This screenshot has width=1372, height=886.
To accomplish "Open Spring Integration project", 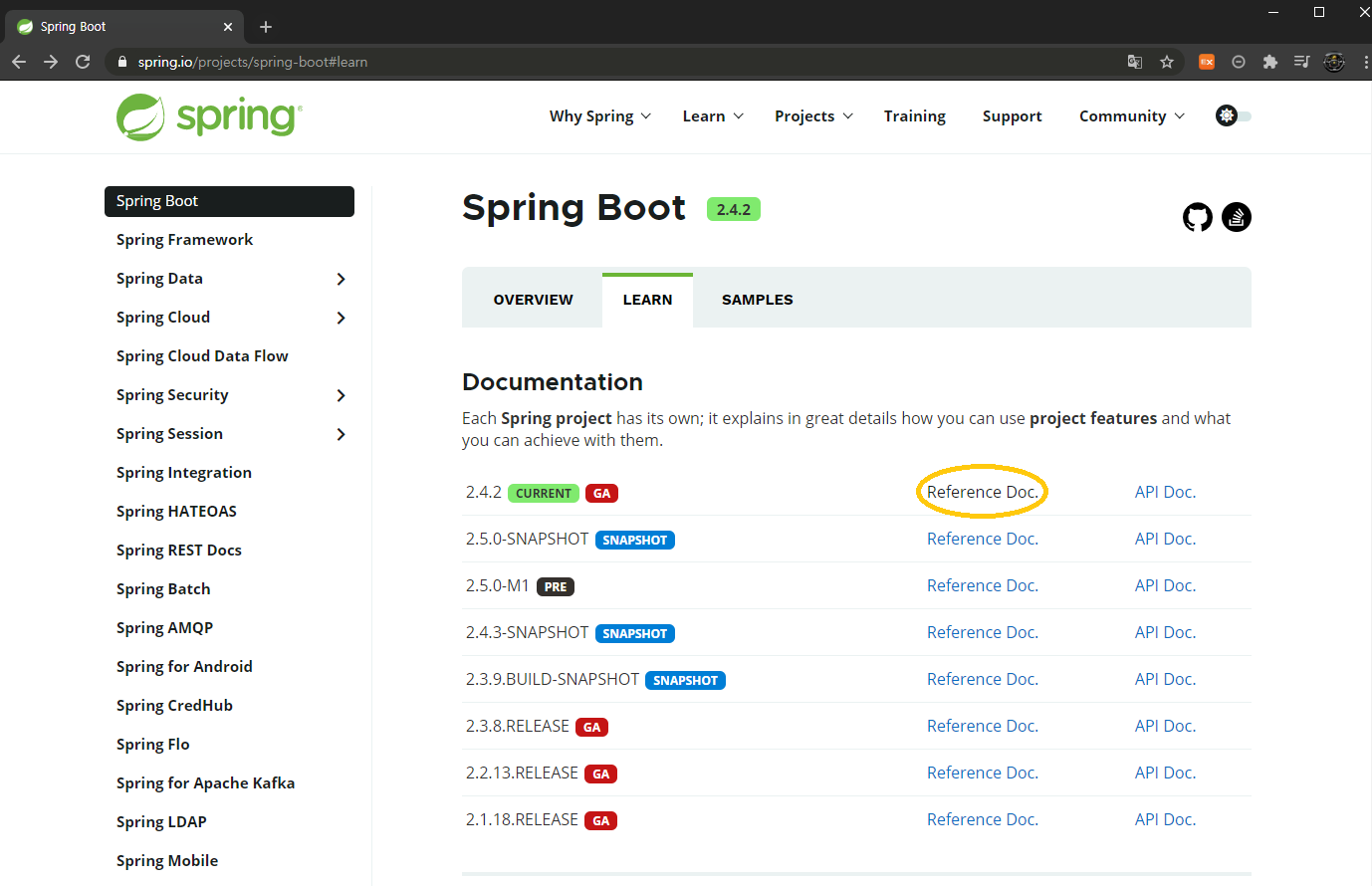I will pos(184,473).
